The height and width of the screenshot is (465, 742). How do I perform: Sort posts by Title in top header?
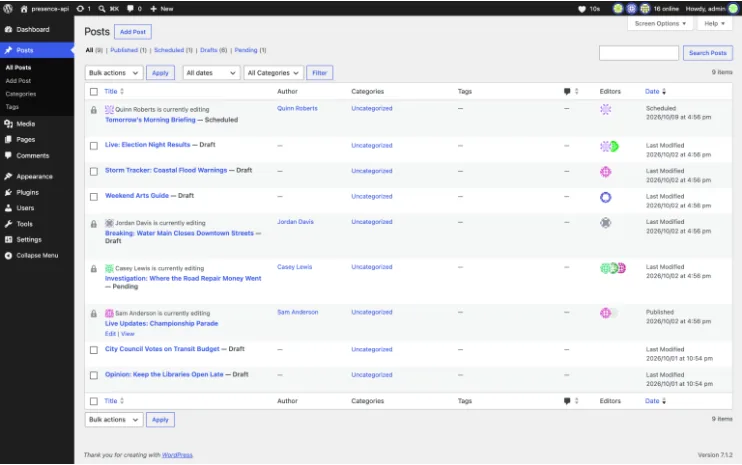pyautogui.click(x=114, y=91)
